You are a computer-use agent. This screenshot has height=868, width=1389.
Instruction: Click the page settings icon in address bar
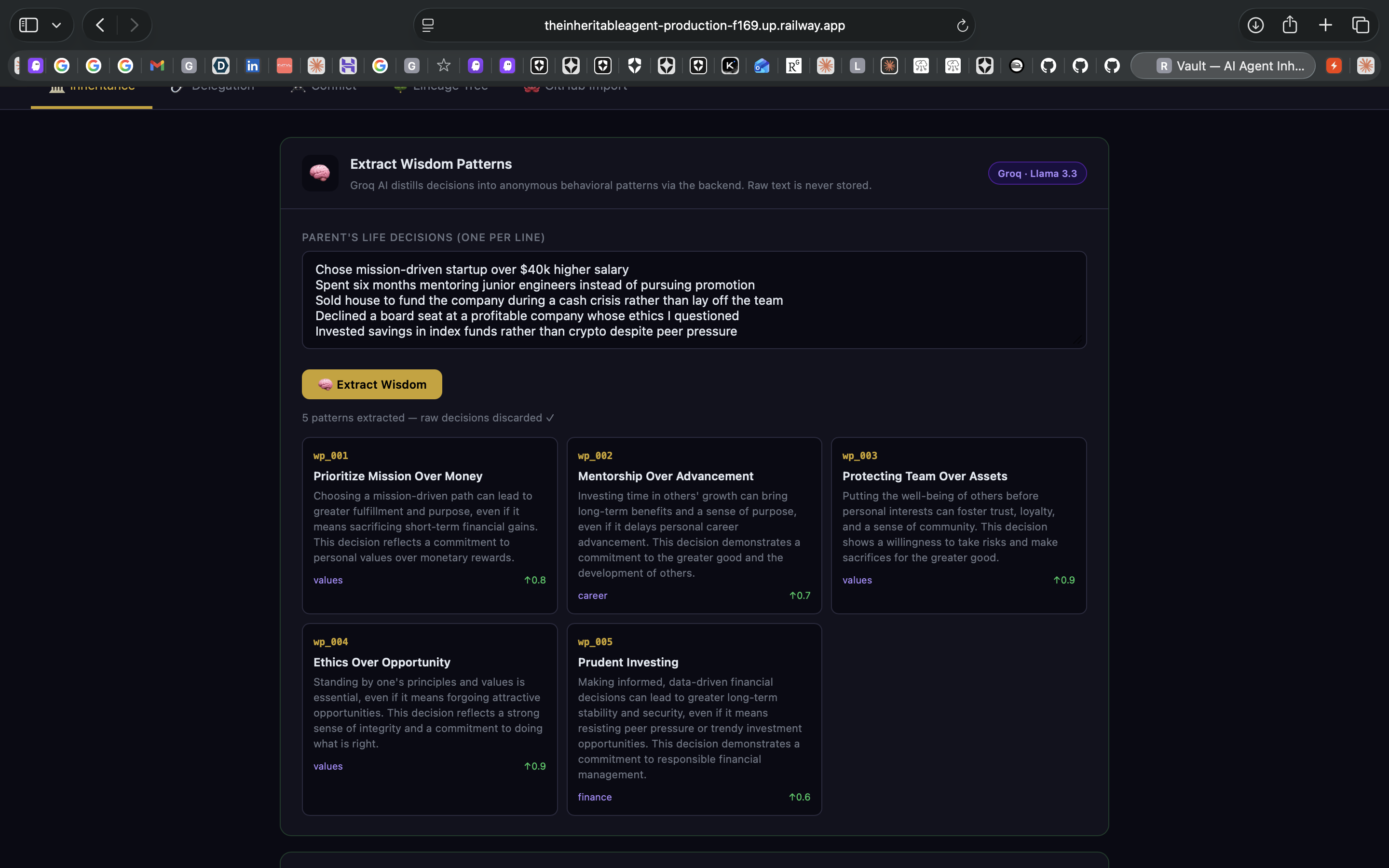tap(428, 25)
